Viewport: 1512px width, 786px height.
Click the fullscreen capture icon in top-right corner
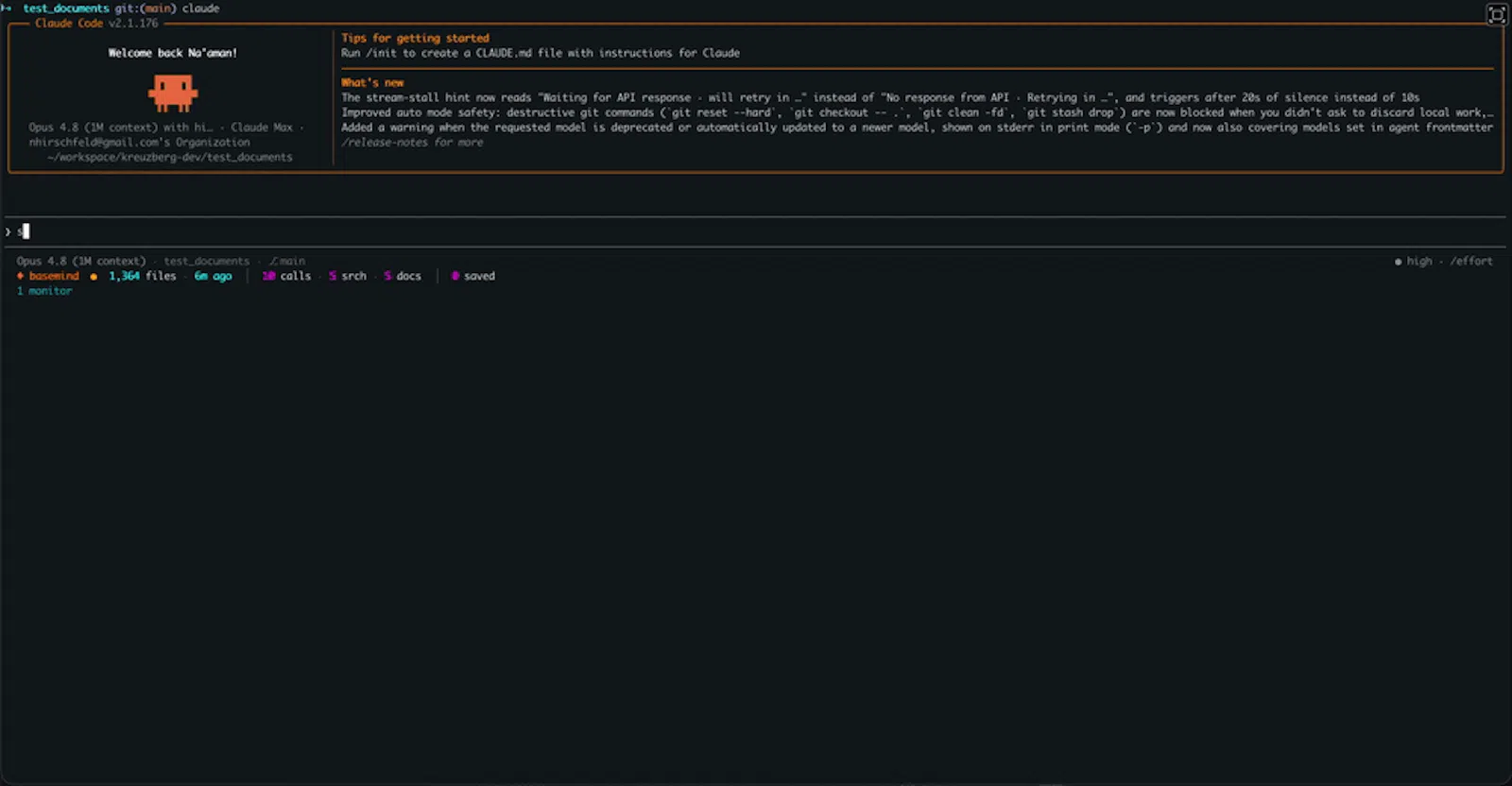point(1497,14)
